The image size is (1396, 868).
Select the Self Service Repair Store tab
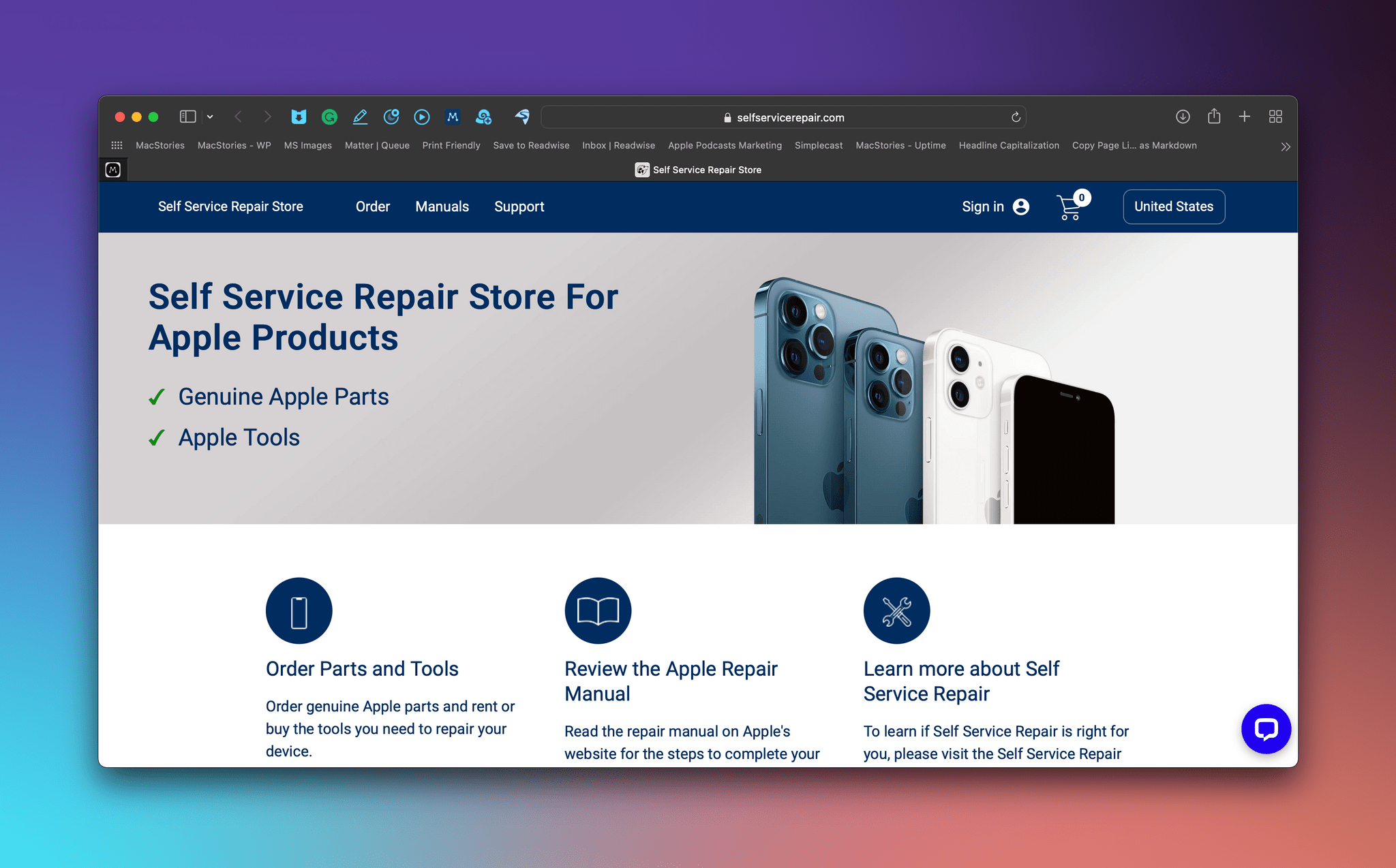point(699,170)
